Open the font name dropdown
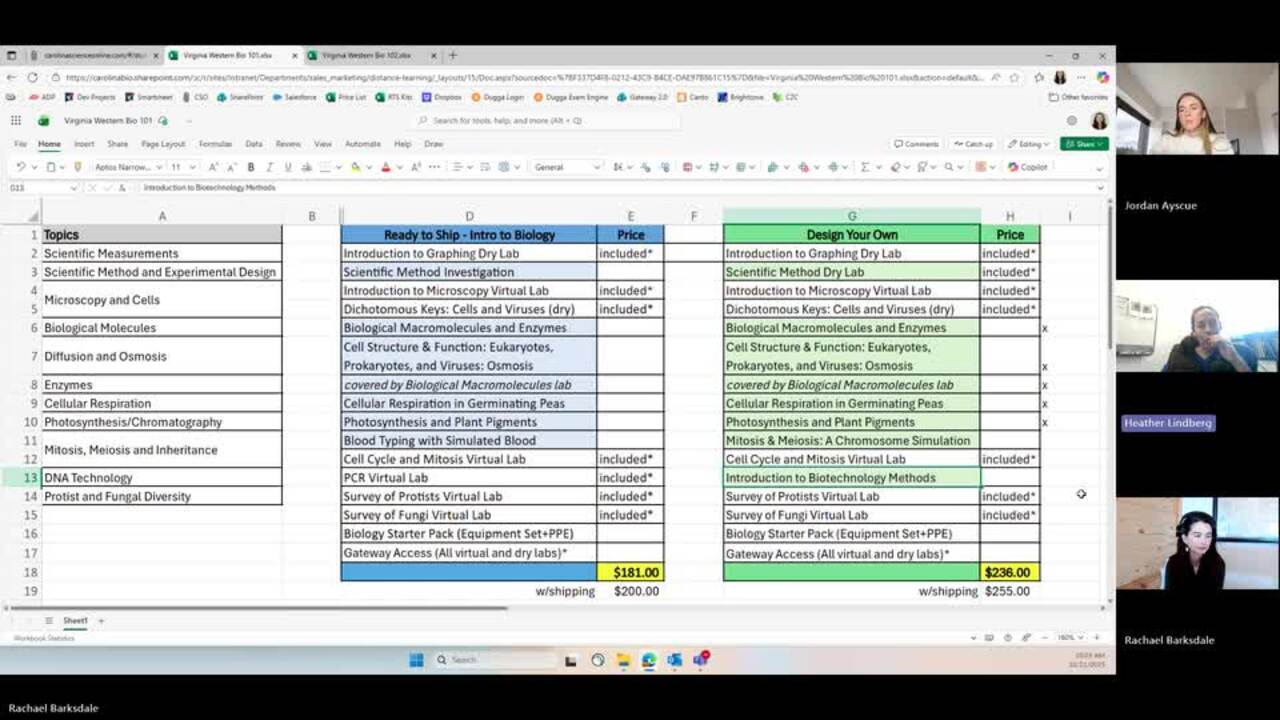Screen dimensions: 1280x720 [x=125, y=167]
